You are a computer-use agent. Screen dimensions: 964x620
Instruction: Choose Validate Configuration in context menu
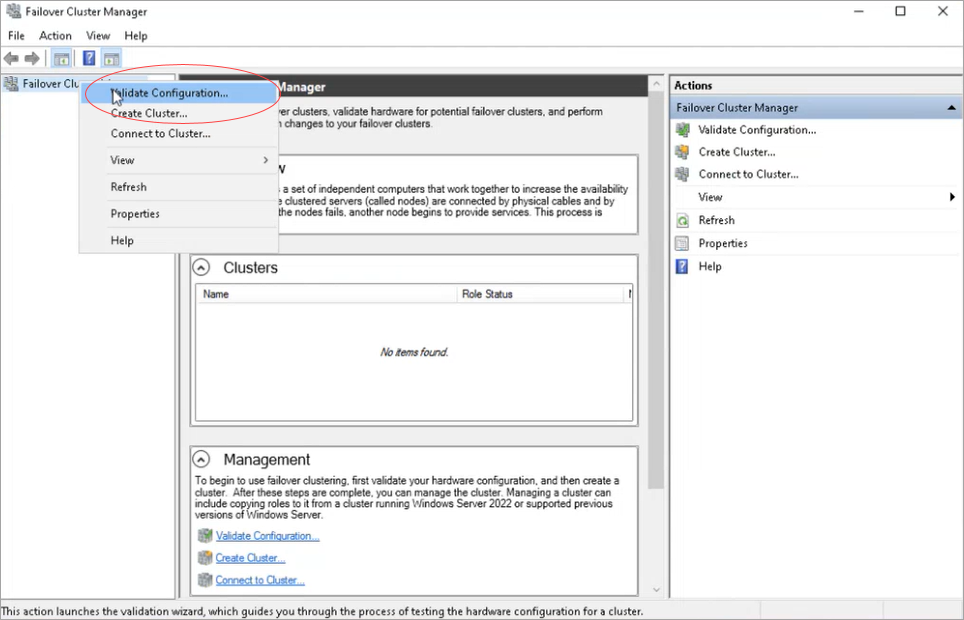tap(179, 93)
